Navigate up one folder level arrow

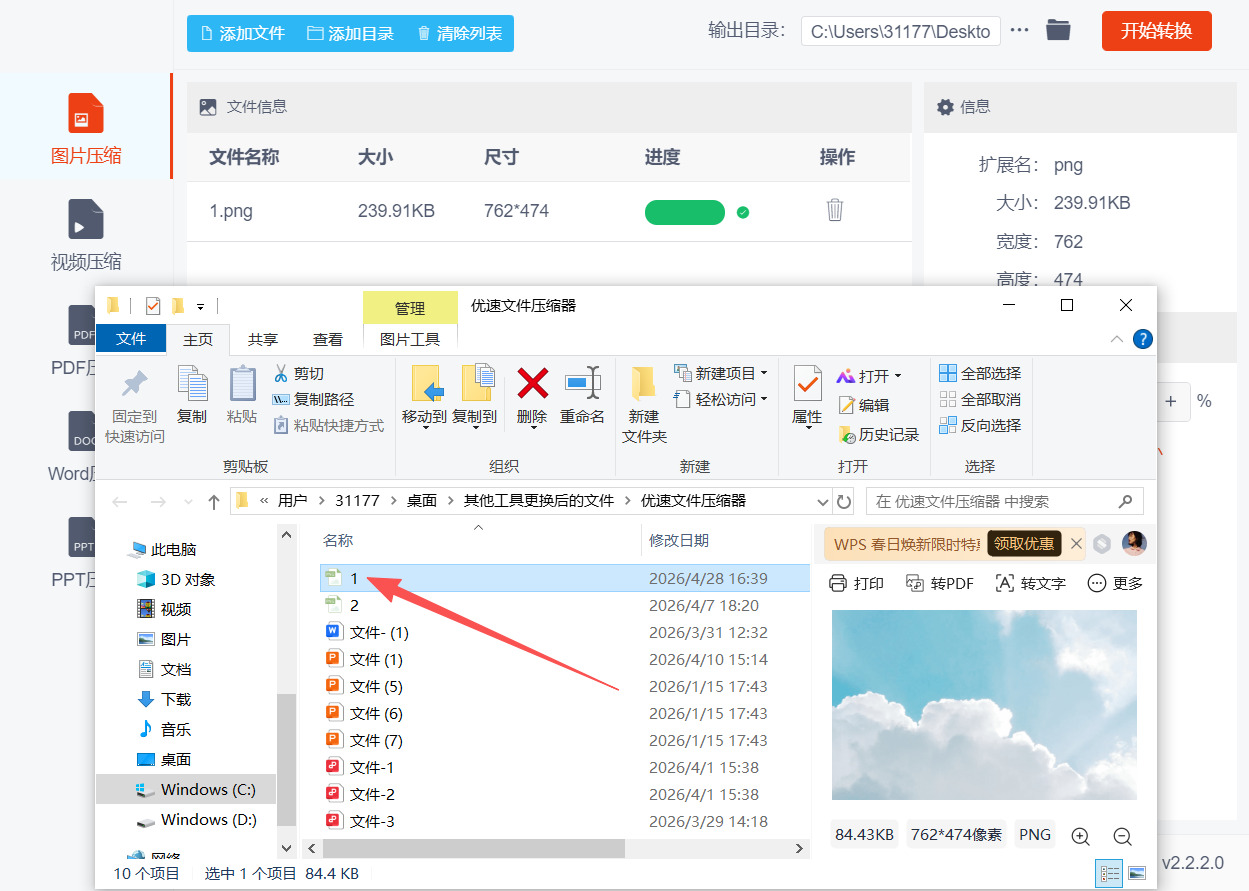coord(213,501)
